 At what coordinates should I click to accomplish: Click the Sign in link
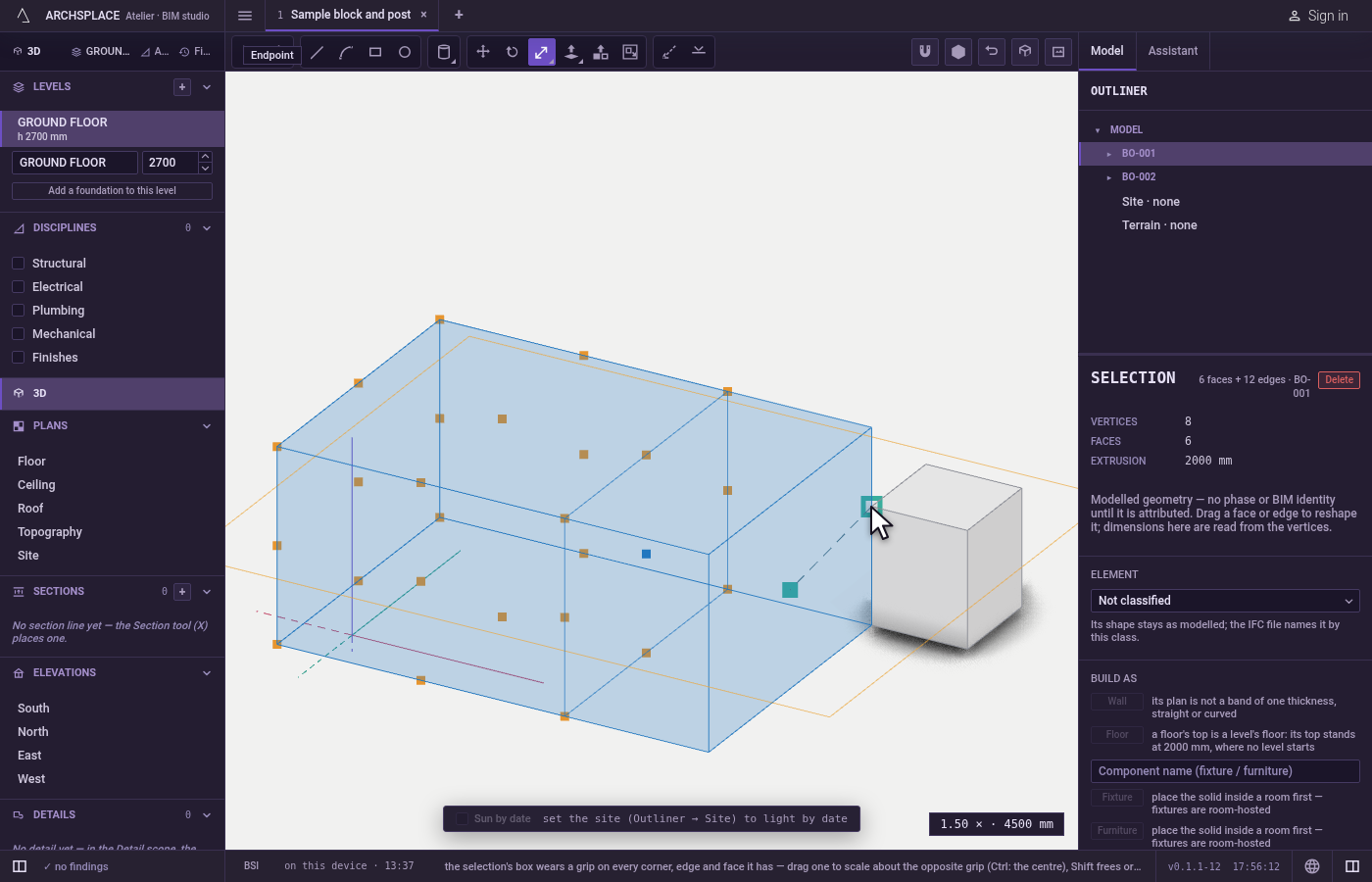coord(1318,16)
